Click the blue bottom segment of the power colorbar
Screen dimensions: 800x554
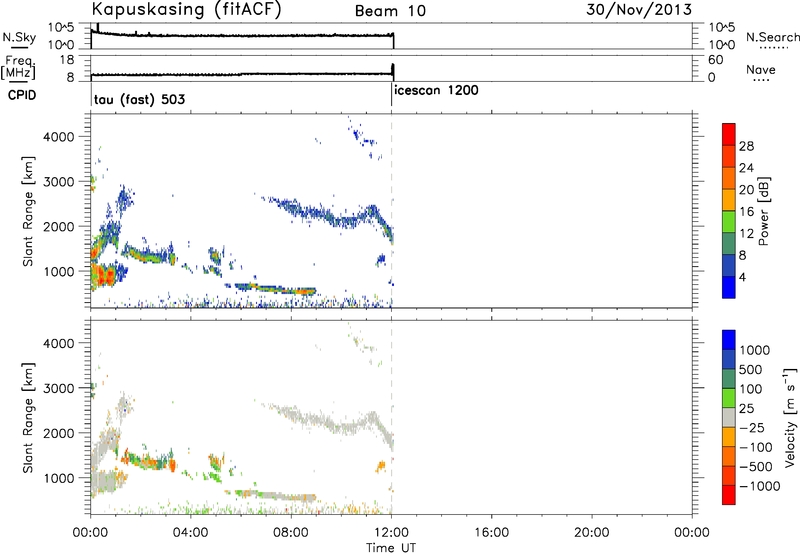(x=729, y=287)
